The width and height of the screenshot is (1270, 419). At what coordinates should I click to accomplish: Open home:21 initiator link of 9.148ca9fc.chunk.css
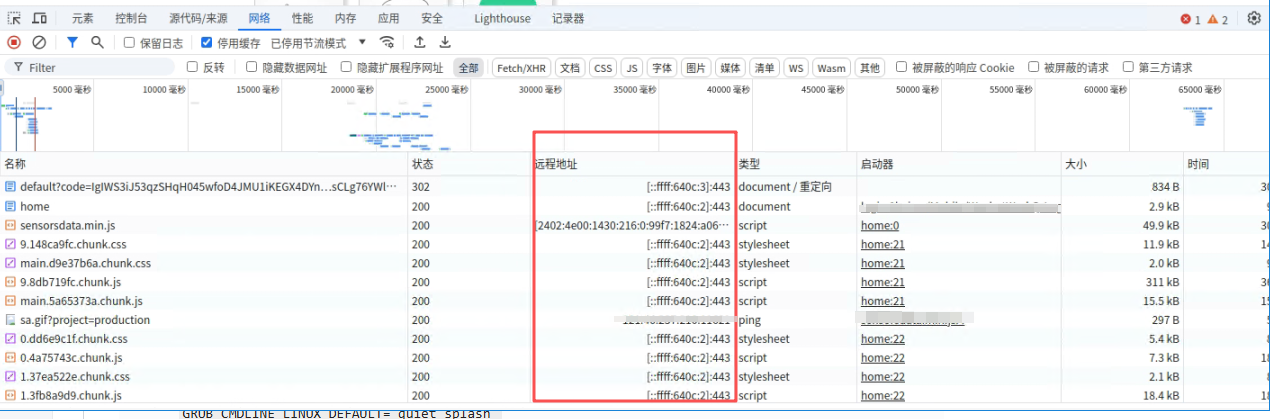883,245
